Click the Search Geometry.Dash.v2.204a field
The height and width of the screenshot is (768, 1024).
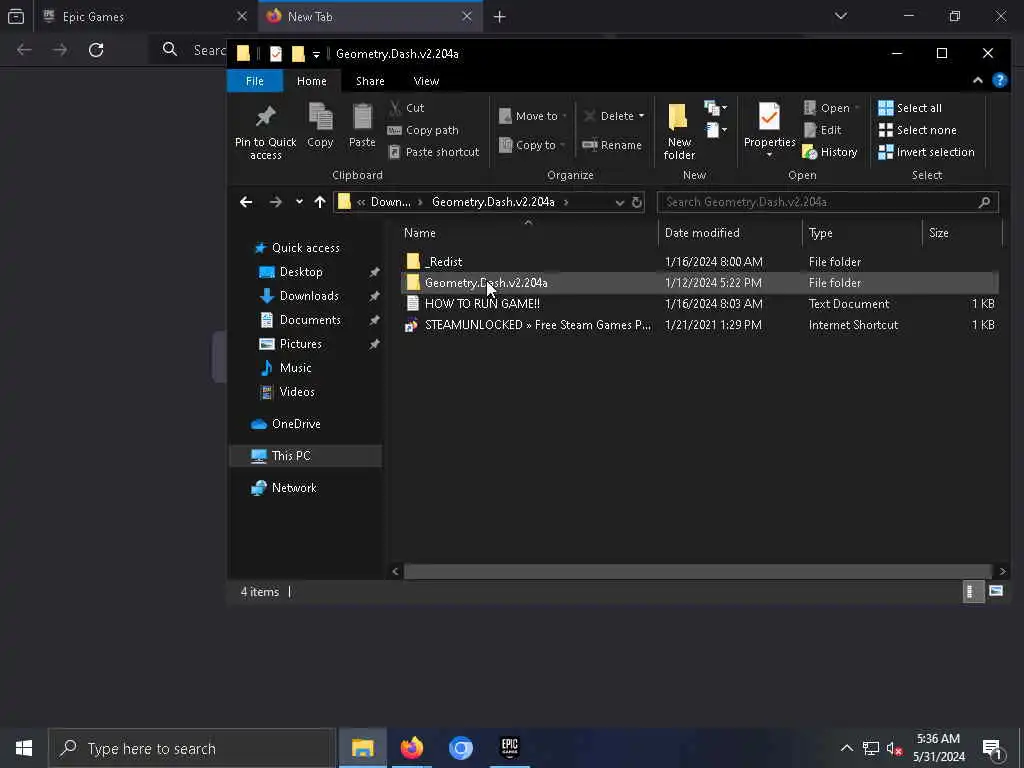827,202
